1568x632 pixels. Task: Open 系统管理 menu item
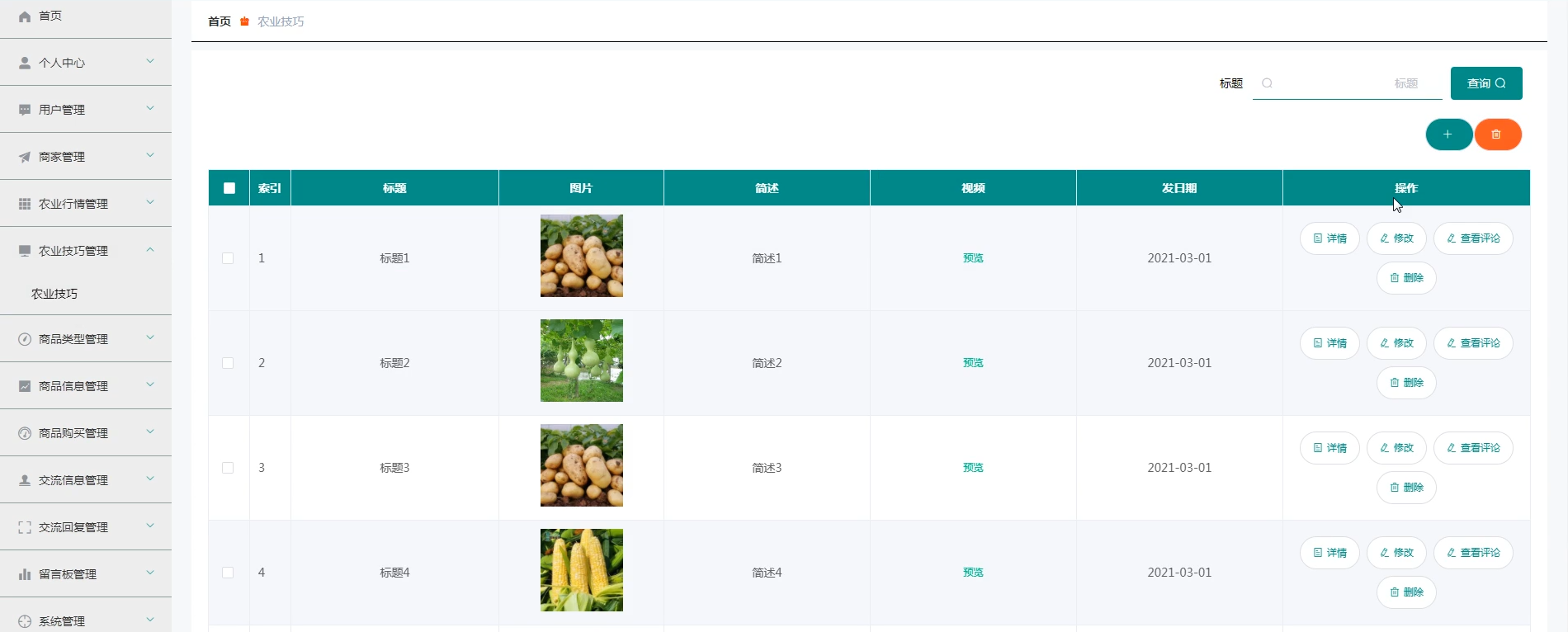tap(86, 617)
